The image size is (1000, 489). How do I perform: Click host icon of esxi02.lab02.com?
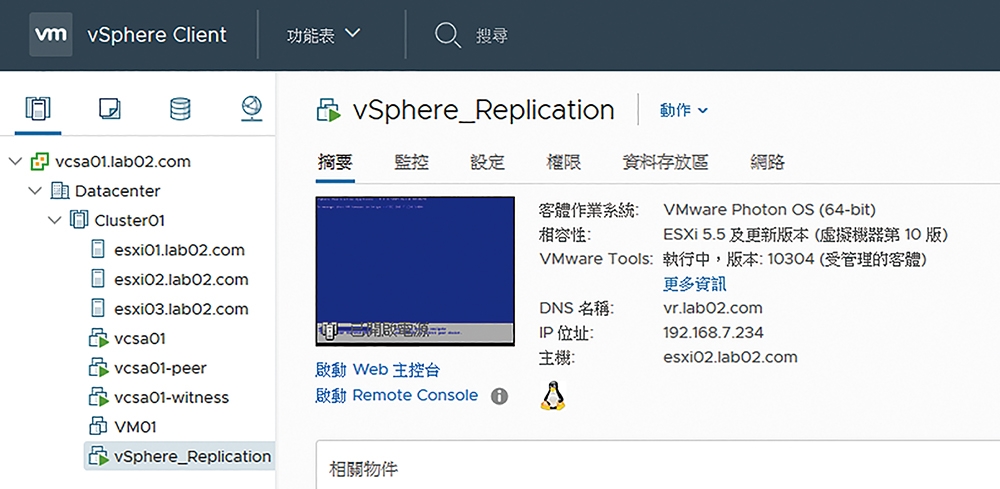[x=98, y=279]
